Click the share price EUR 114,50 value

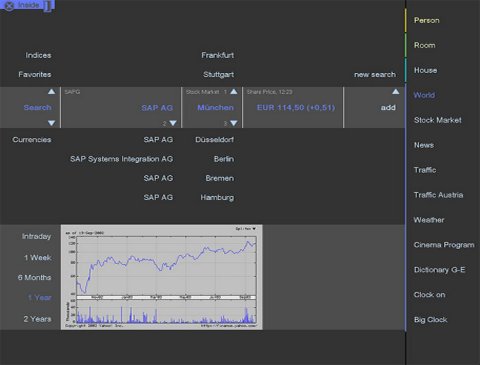(296, 107)
